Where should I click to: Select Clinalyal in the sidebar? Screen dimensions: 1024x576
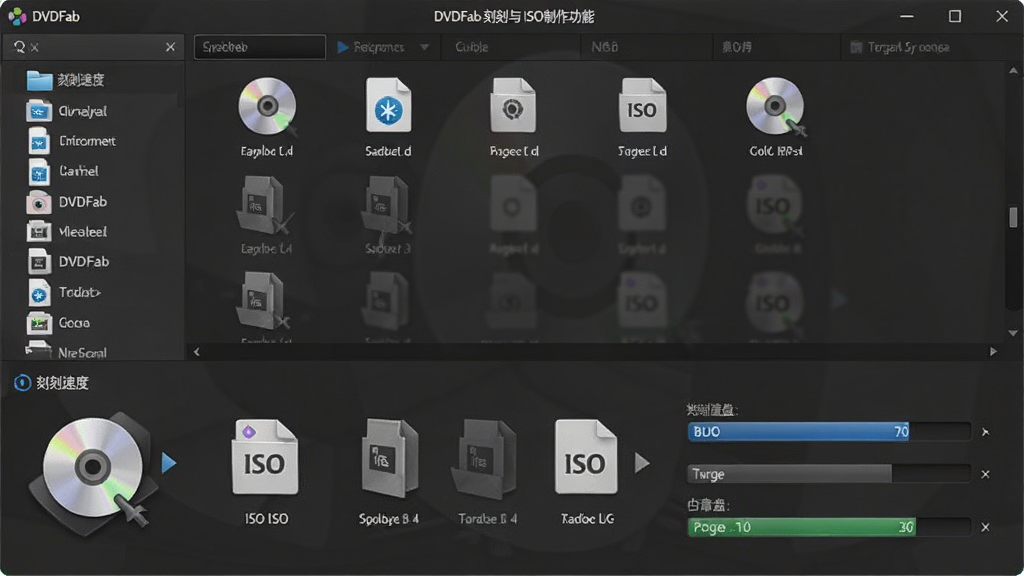[x=67, y=111]
